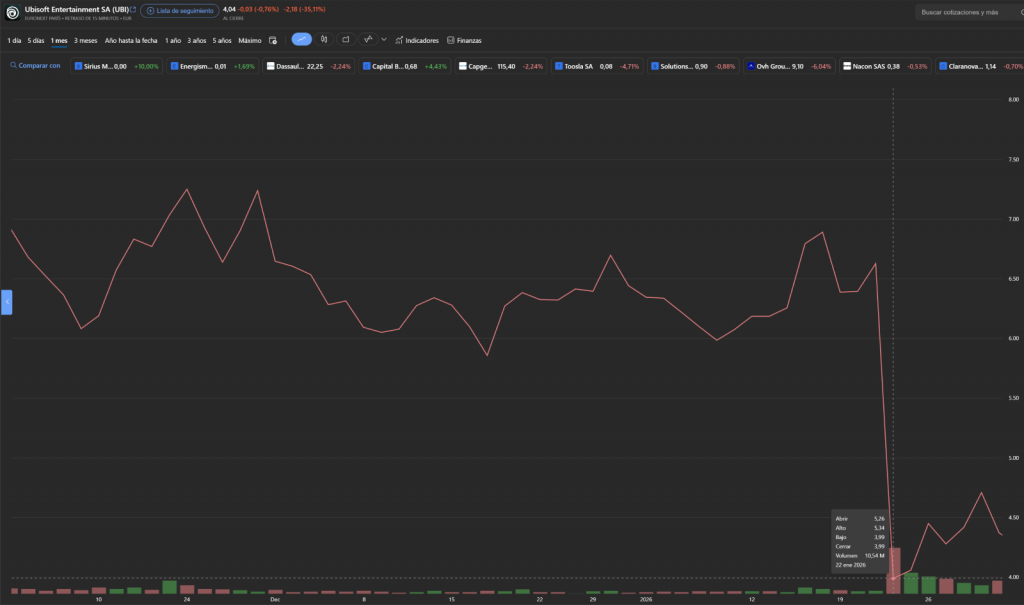Select the Máximo time range
Viewport: 1024px width, 605px height.
(250, 40)
